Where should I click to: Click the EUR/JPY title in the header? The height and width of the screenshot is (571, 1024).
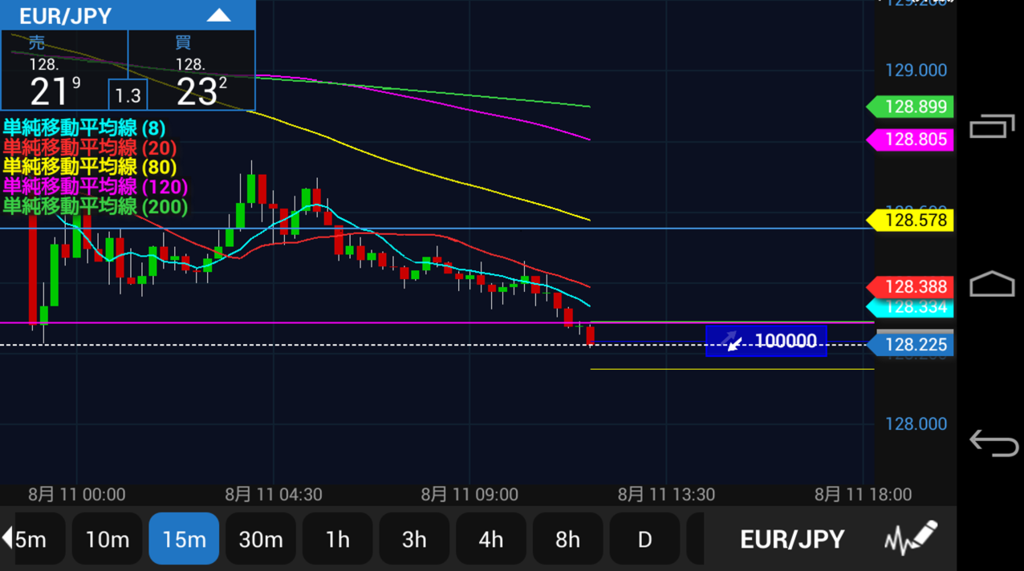(65, 16)
